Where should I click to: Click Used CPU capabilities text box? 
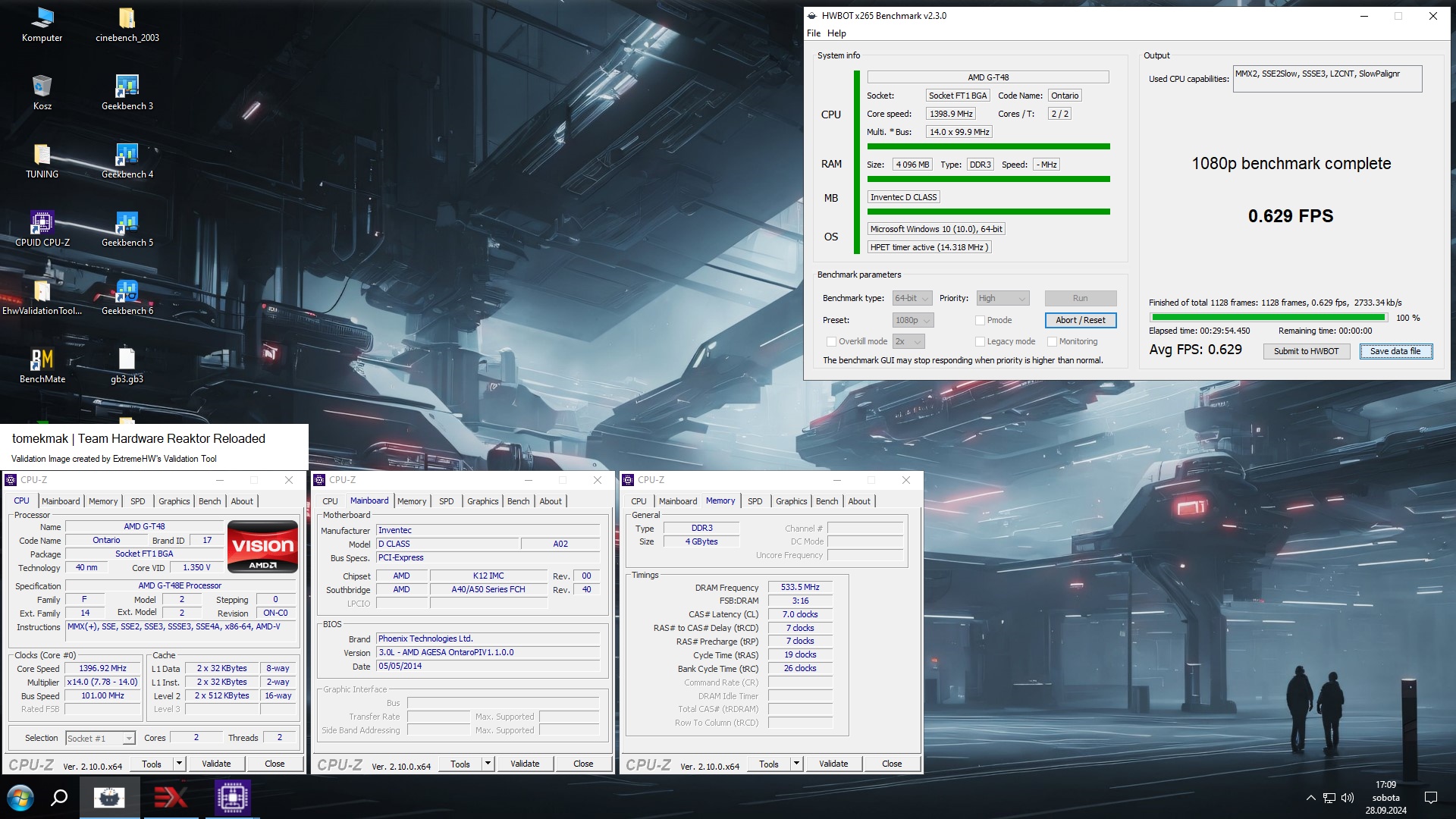(x=1327, y=79)
